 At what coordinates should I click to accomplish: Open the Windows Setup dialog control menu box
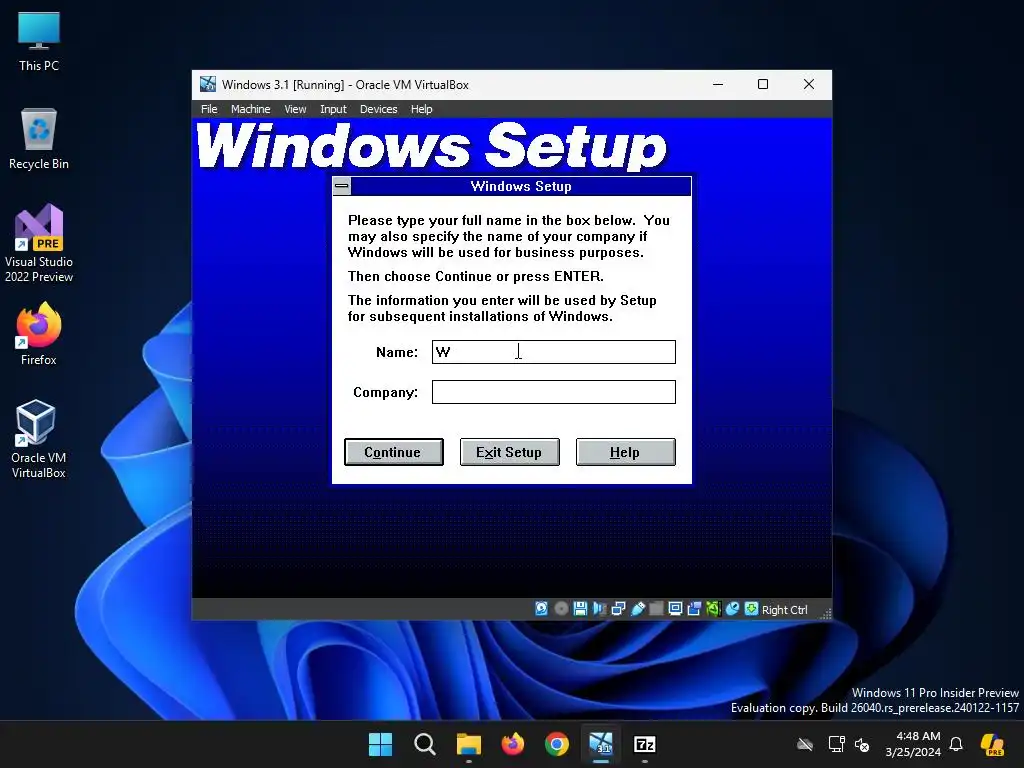click(x=342, y=186)
